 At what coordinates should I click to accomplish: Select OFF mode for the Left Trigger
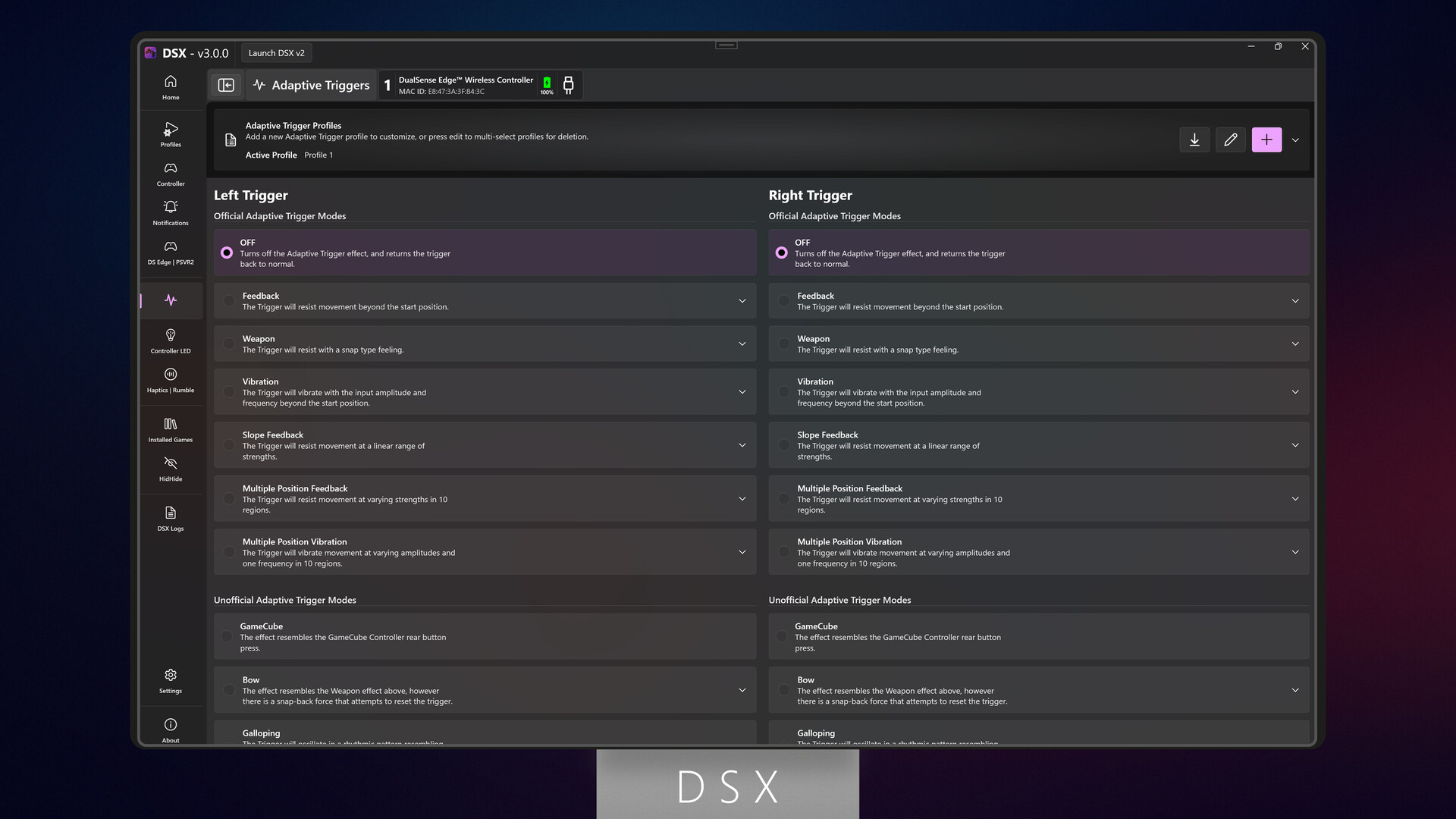tap(227, 253)
